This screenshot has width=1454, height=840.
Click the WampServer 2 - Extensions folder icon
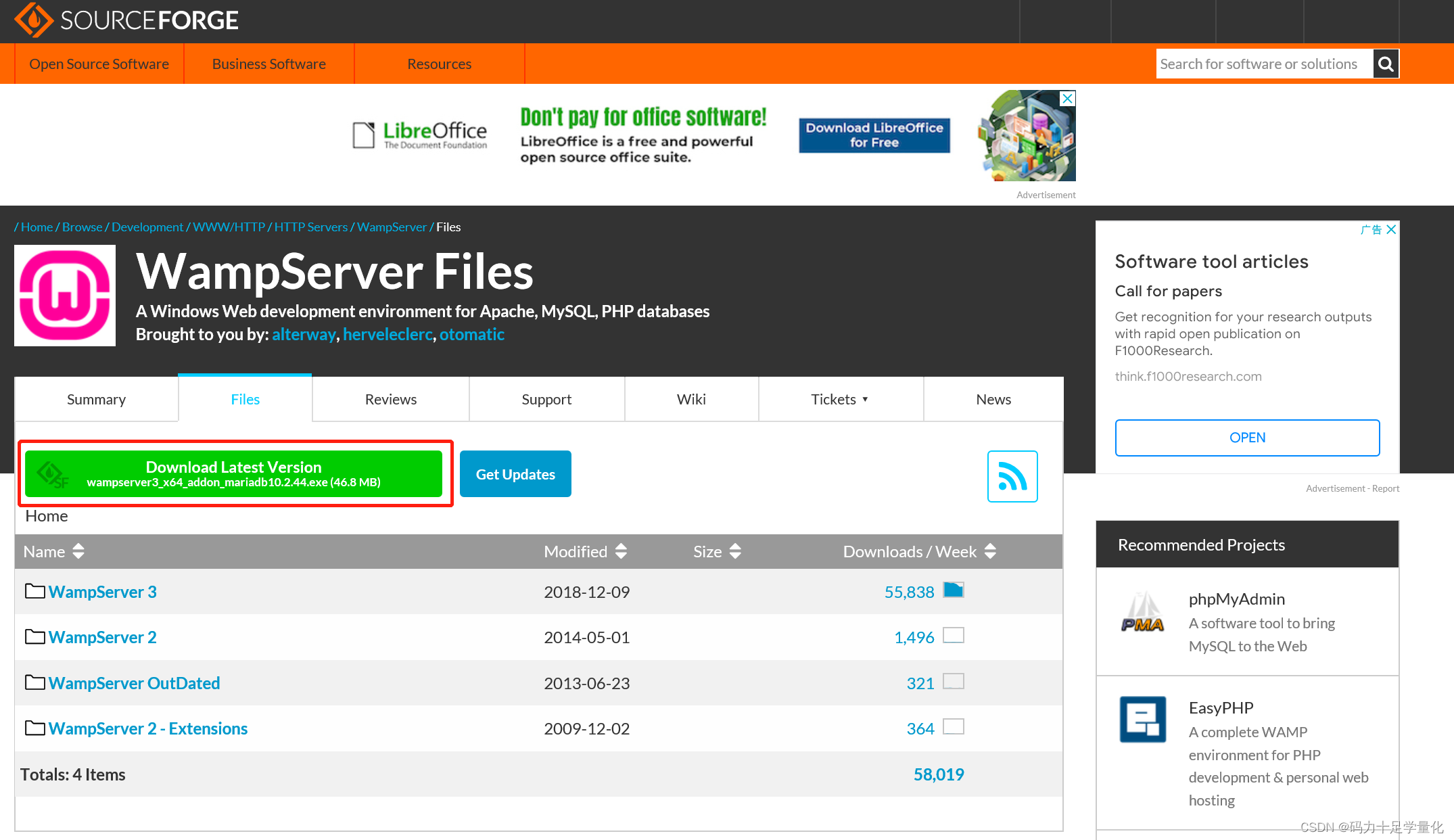[x=35, y=728]
